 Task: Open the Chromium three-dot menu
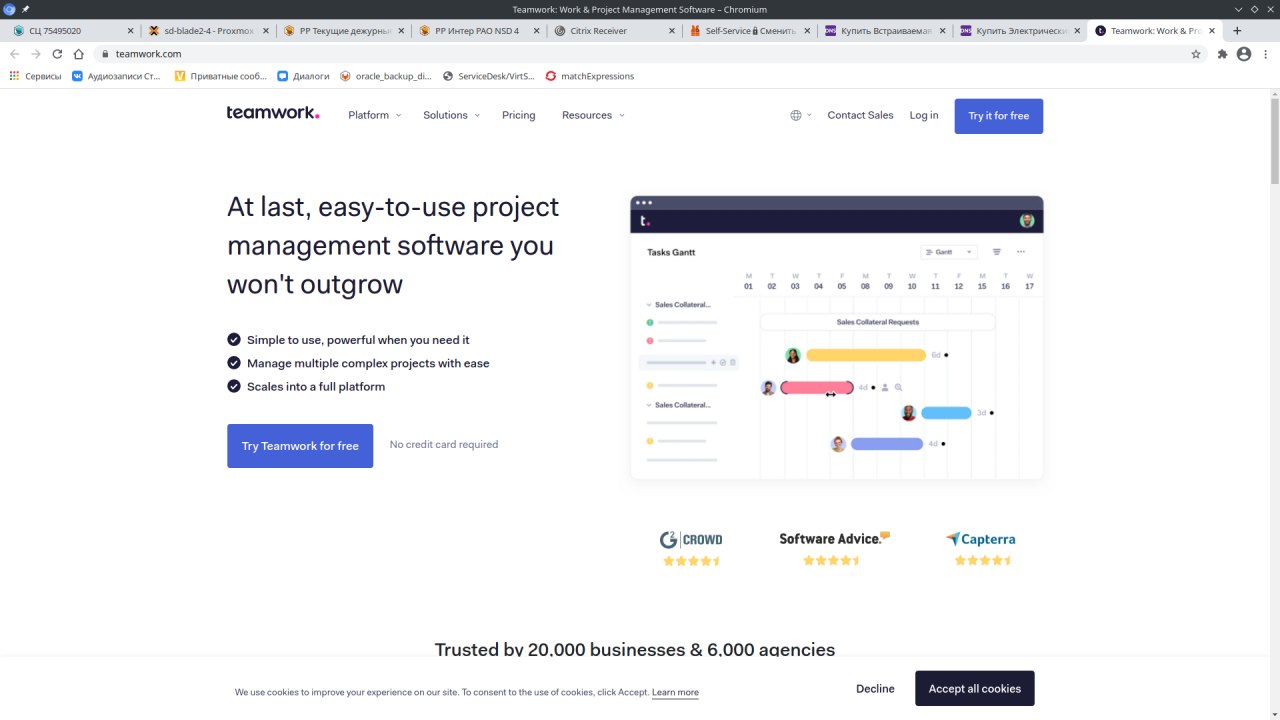click(x=1266, y=54)
